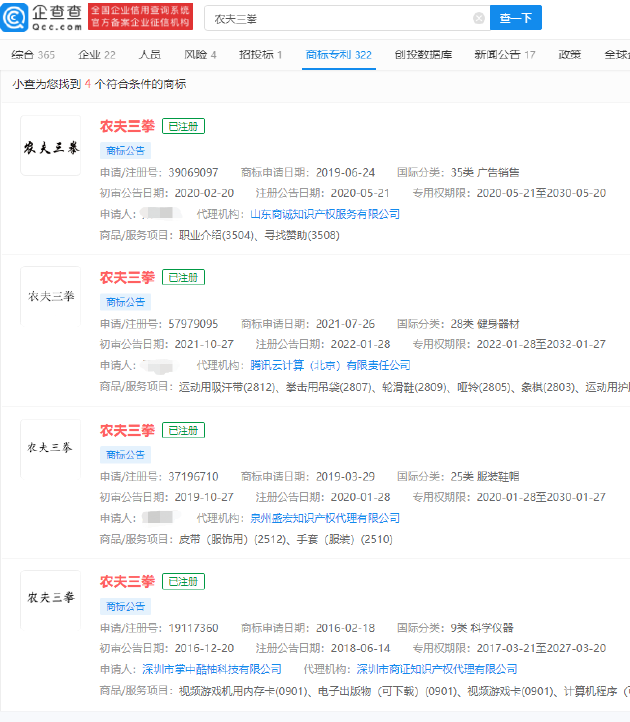Click class text 9类 科学仪器
Viewport: 630px width, 722px height.
pyautogui.click(x=482, y=628)
